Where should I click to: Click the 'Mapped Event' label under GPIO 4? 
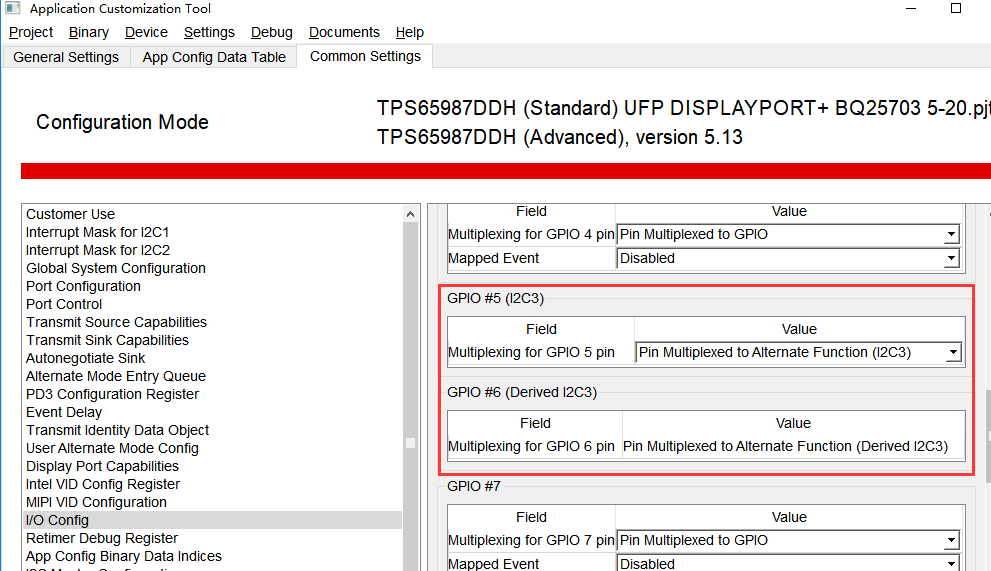(494, 259)
